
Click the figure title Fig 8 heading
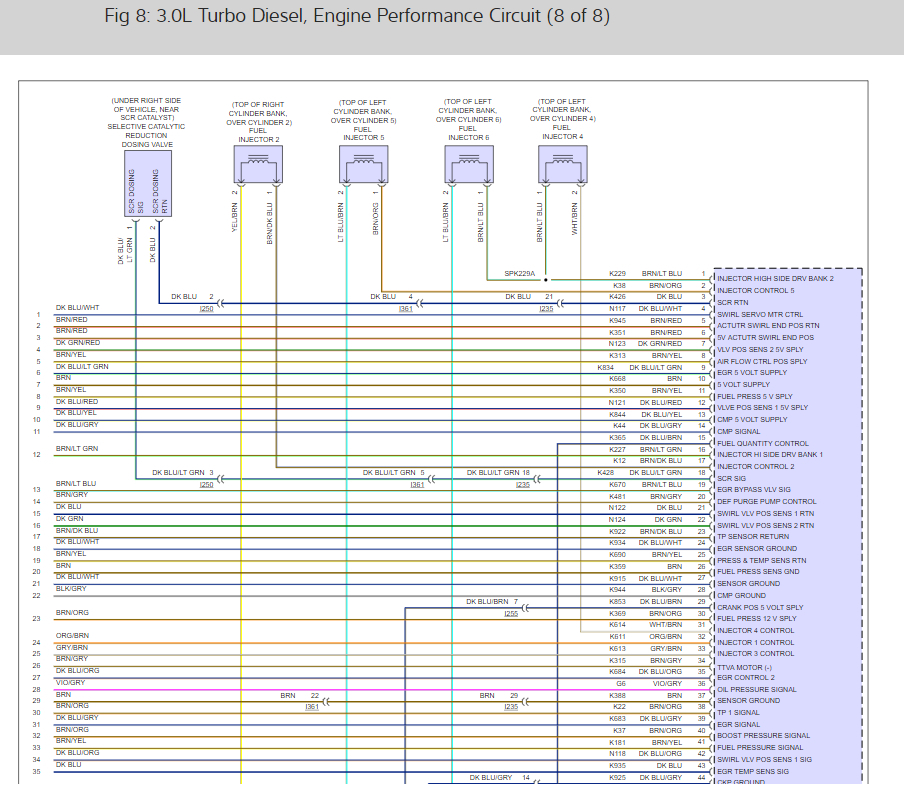pyautogui.click(x=357, y=16)
